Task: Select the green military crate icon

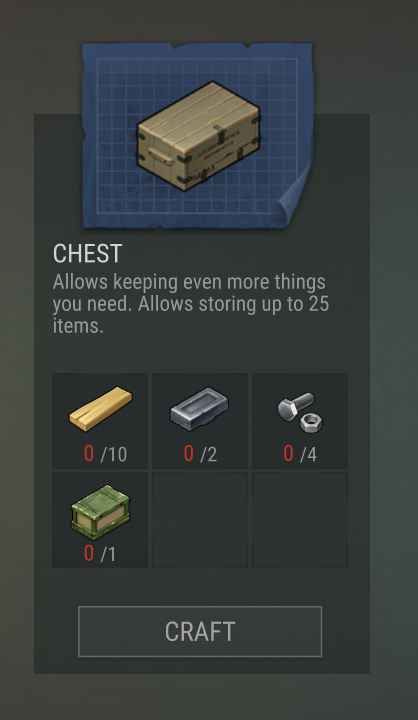Action: tap(101, 511)
